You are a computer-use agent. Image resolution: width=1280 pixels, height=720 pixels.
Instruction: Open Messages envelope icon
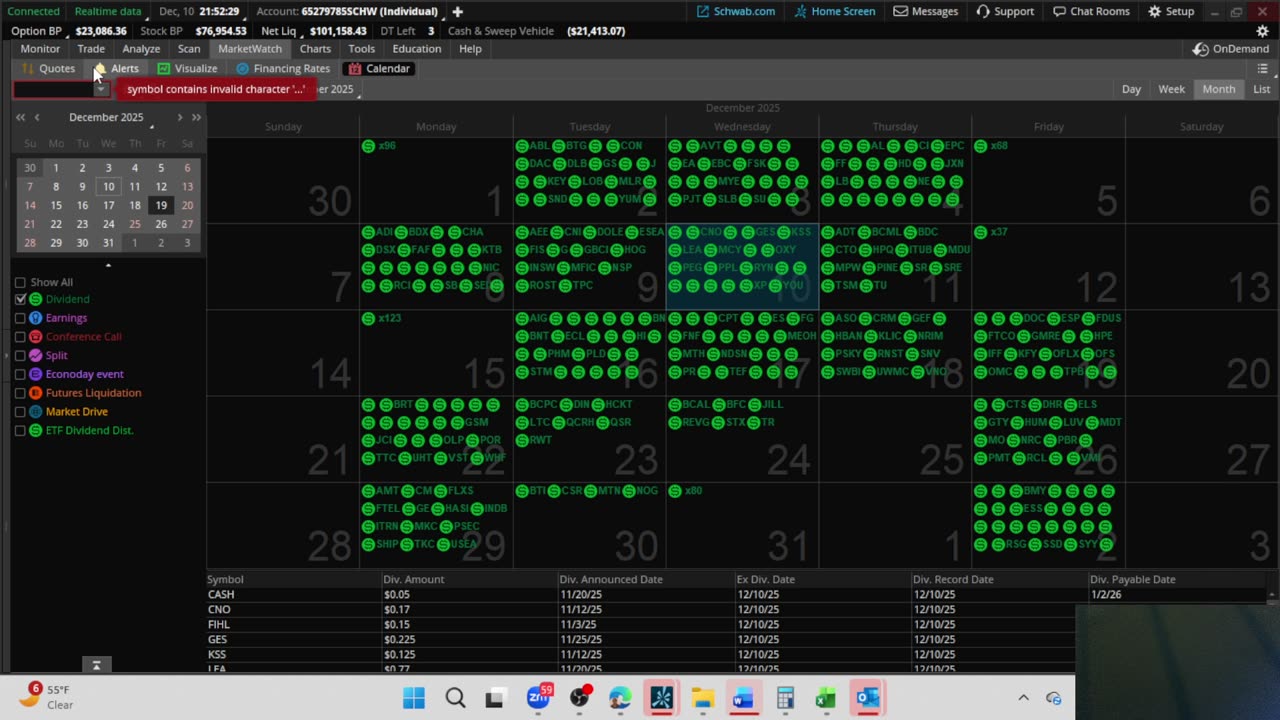(x=901, y=11)
